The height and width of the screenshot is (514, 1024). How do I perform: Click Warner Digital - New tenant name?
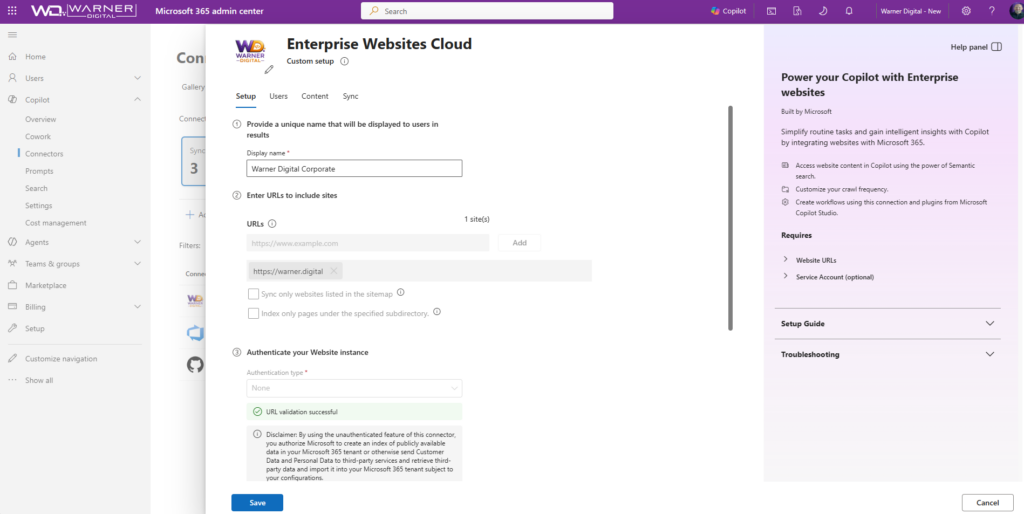pos(910,11)
